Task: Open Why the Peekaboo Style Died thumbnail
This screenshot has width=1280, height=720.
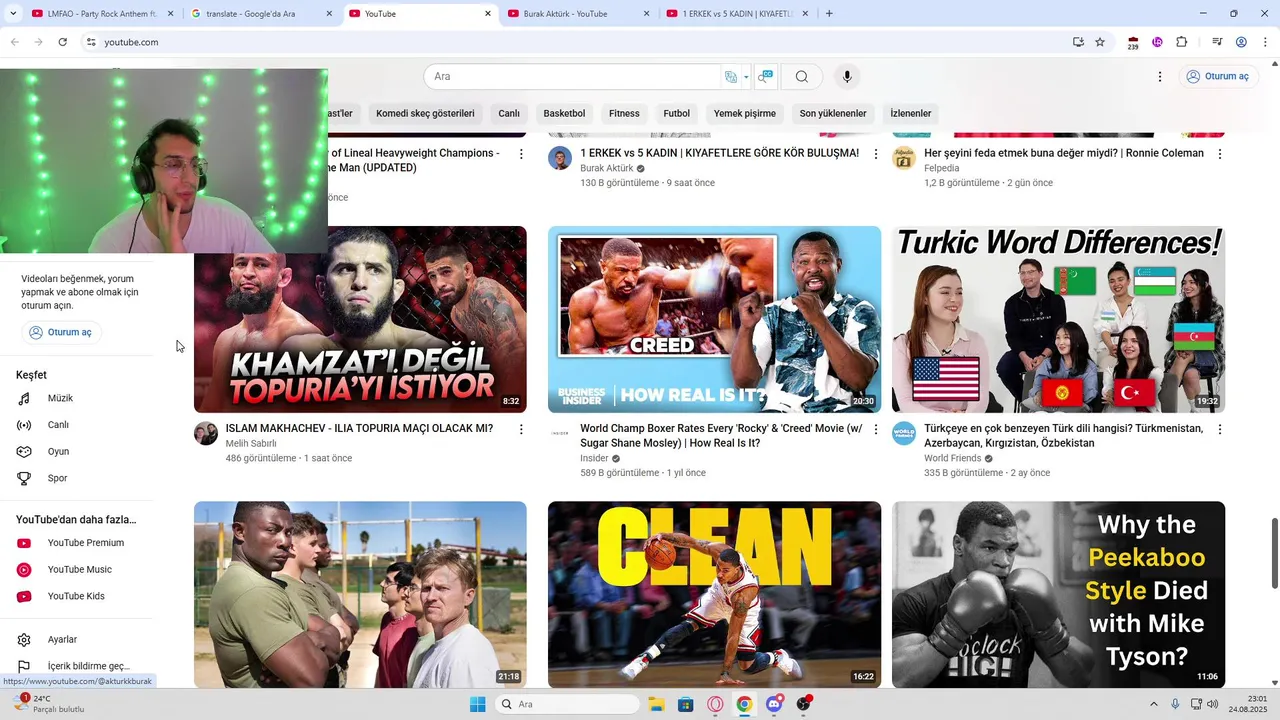Action: [1058, 594]
